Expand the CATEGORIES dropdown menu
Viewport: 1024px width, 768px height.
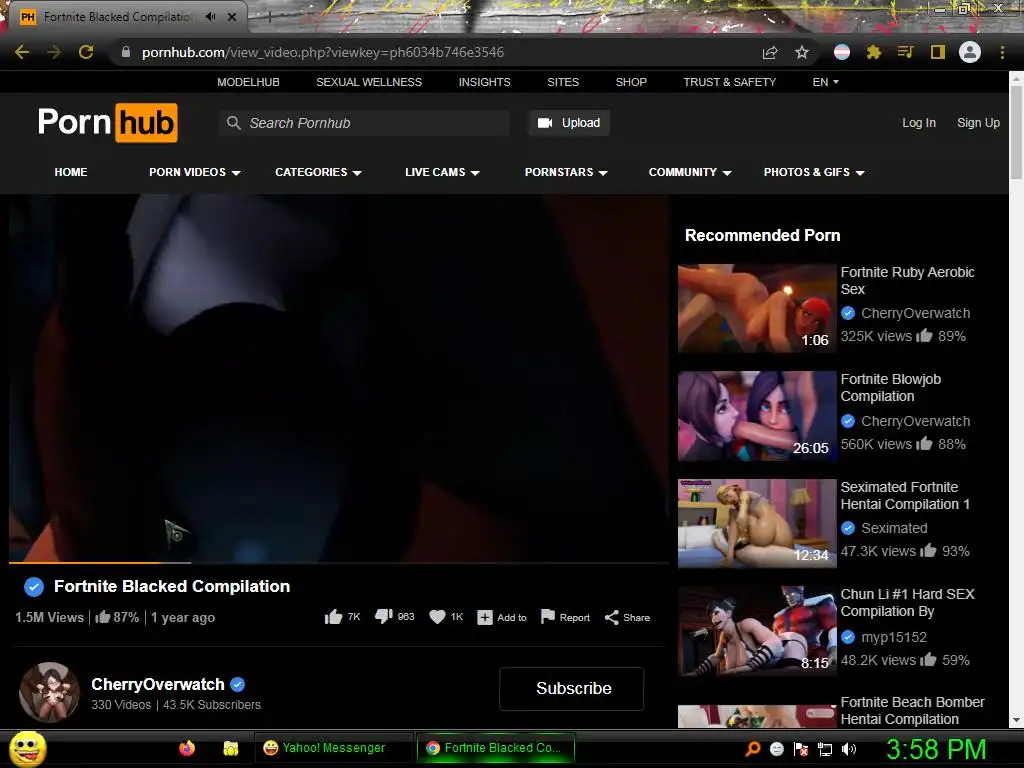(318, 172)
